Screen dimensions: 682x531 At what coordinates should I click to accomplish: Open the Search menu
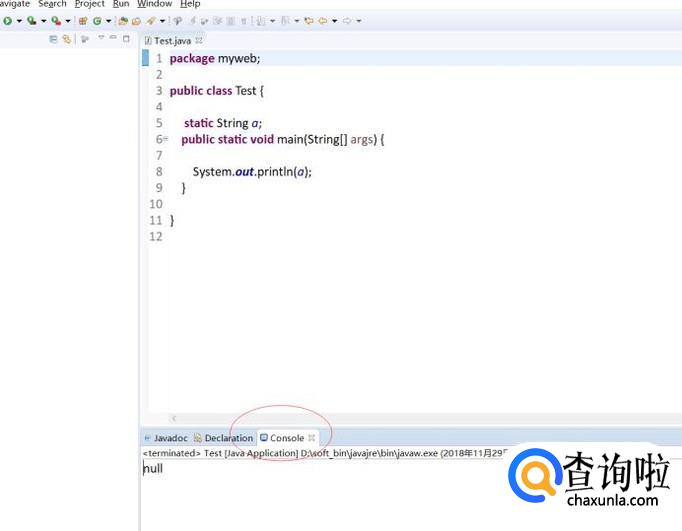coord(52,4)
